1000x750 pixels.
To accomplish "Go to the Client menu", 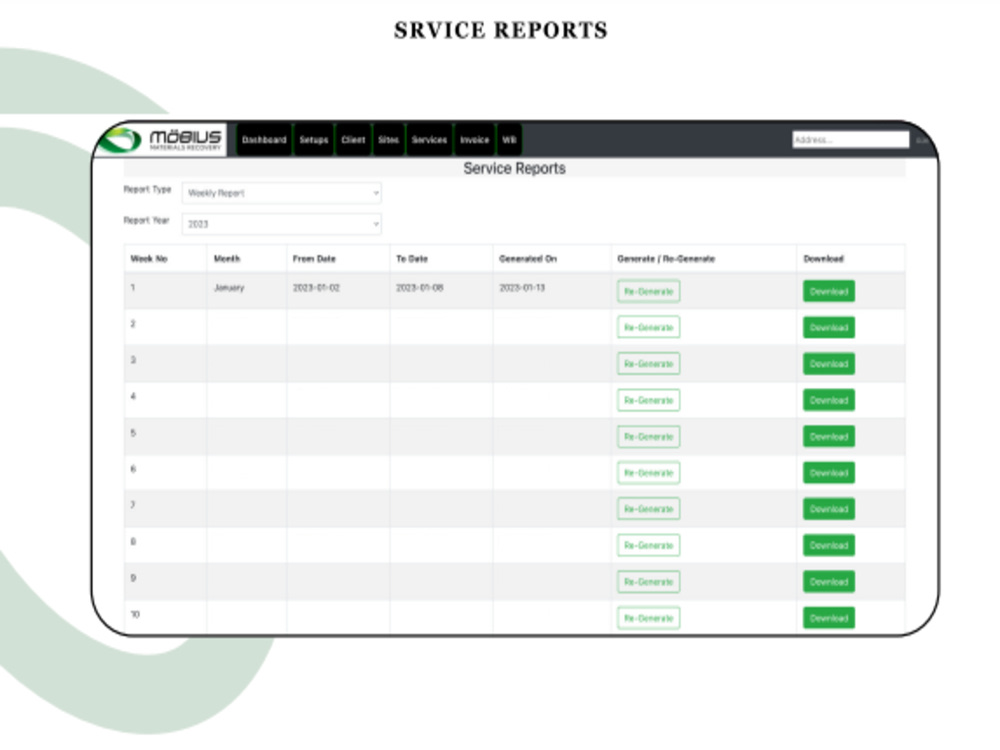I will tap(353, 140).
